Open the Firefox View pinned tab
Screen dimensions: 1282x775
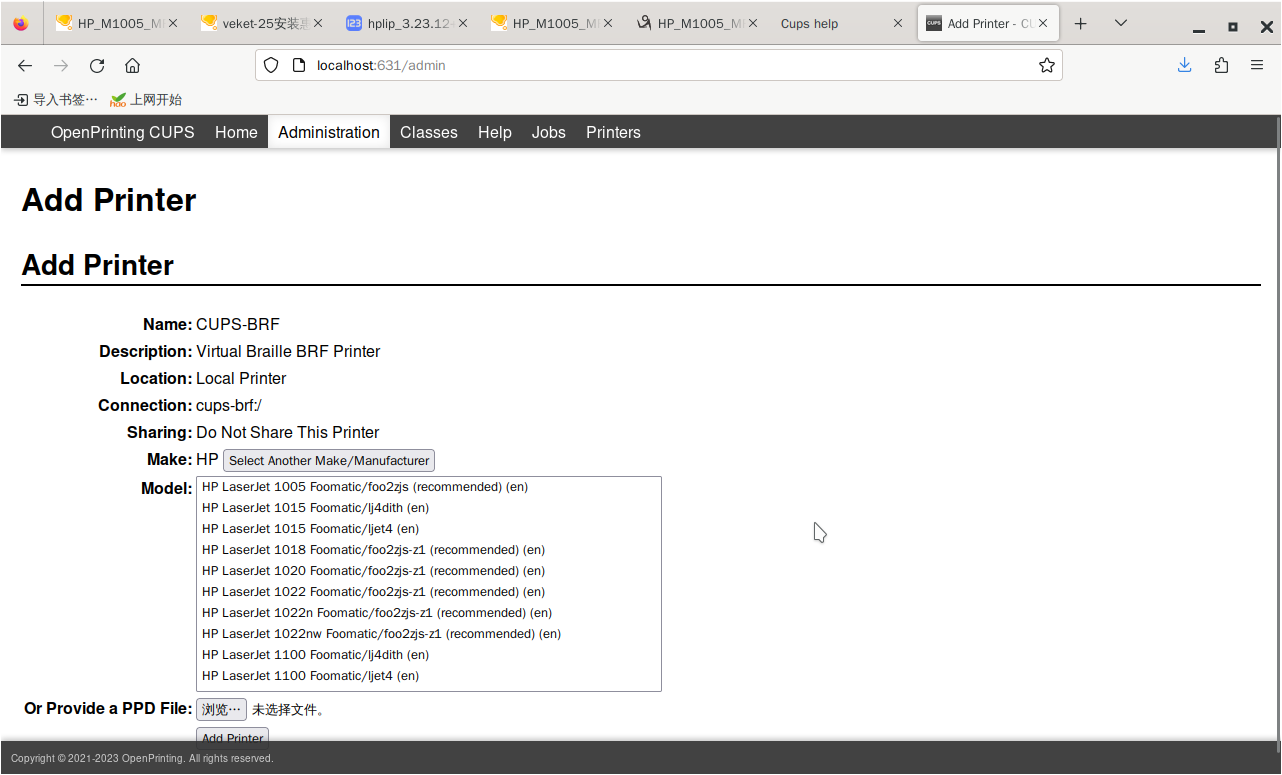(x=21, y=23)
